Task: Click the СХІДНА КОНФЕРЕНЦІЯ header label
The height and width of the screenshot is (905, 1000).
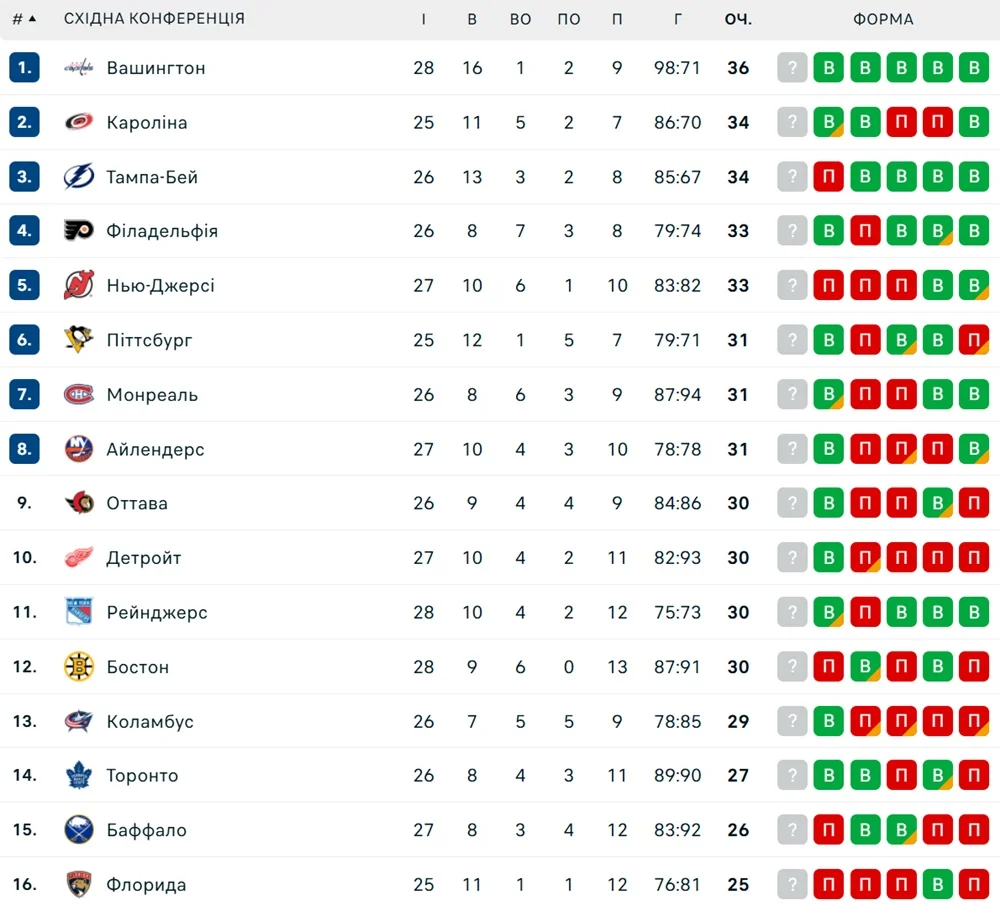Action: coord(154,19)
